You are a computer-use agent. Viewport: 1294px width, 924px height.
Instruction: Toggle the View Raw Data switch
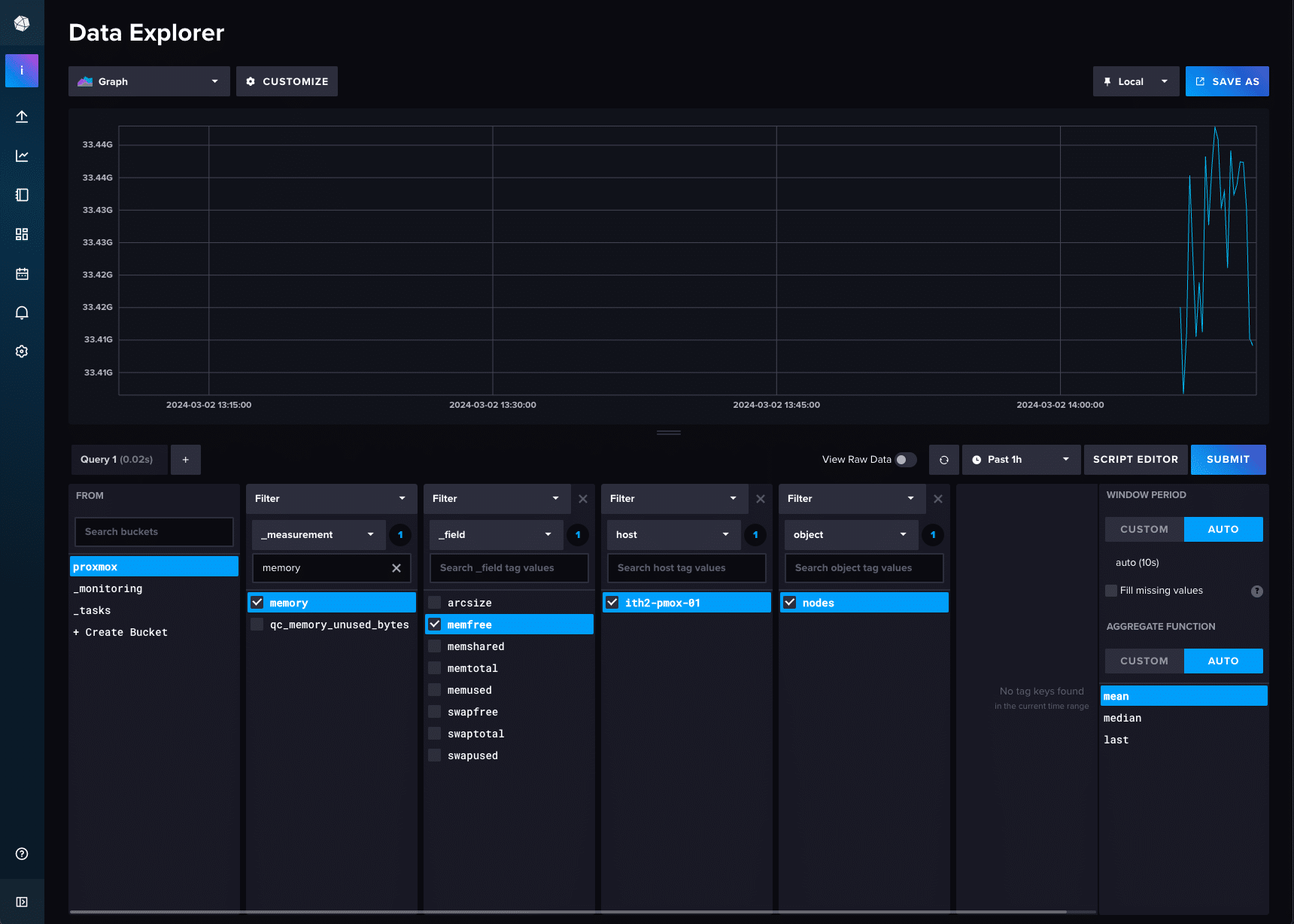(906, 459)
